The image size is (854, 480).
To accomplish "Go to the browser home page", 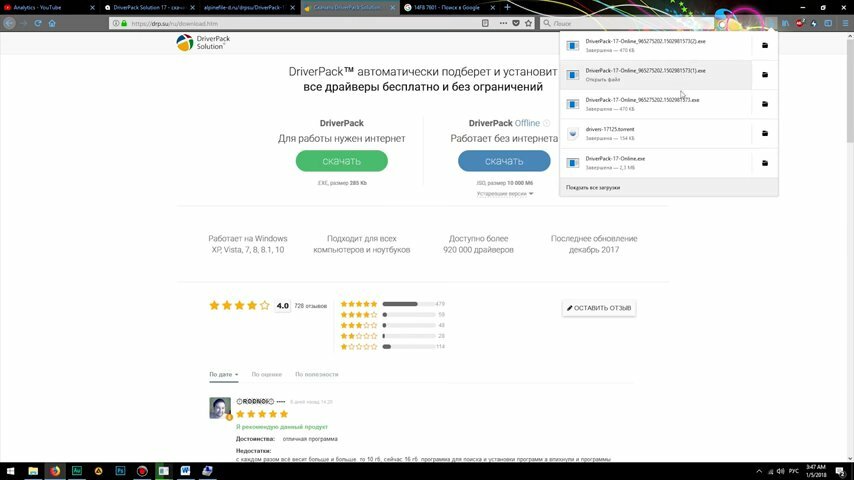I will 52,23.
